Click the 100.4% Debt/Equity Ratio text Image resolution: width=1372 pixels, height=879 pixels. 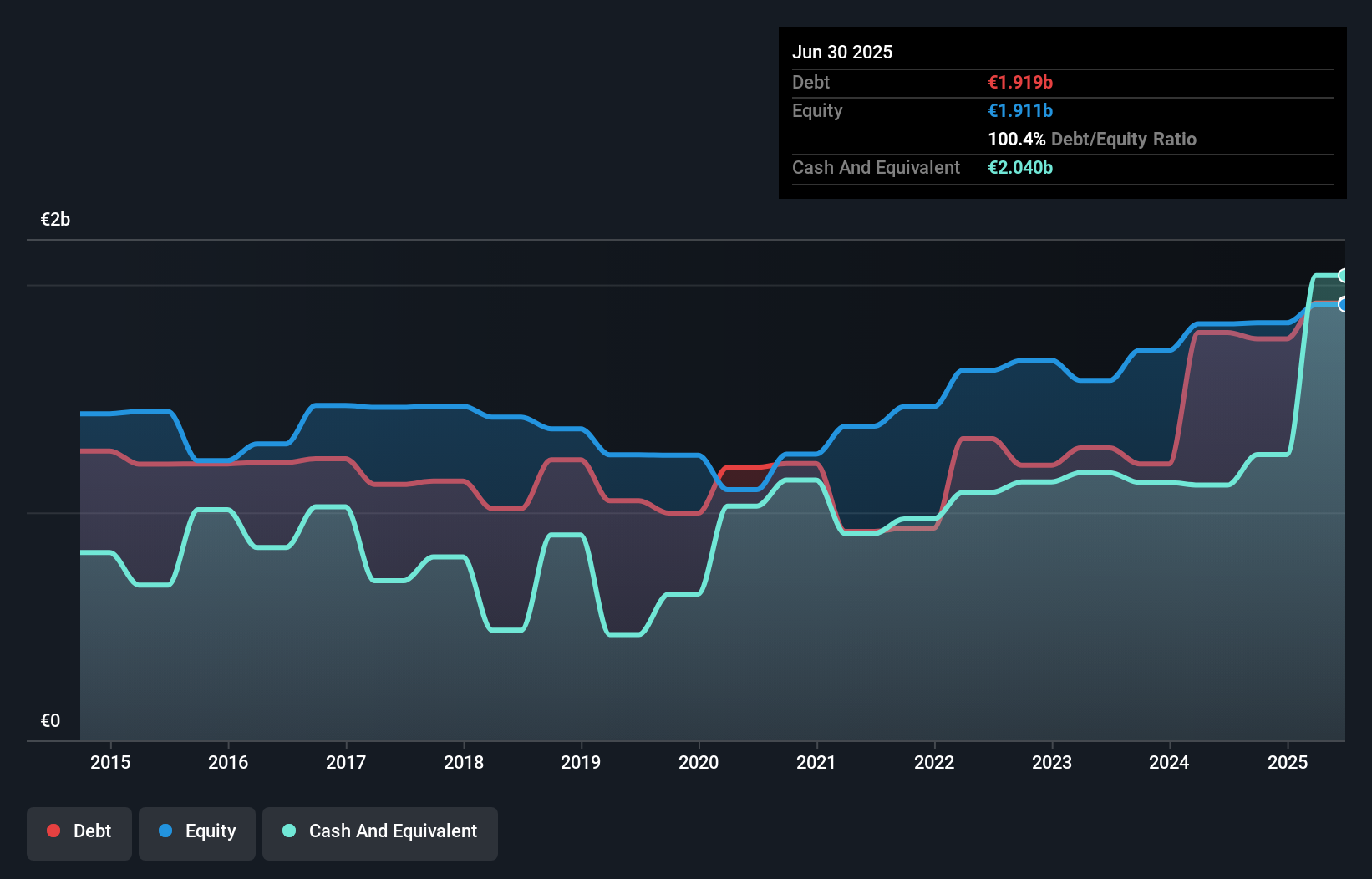tap(1092, 140)
